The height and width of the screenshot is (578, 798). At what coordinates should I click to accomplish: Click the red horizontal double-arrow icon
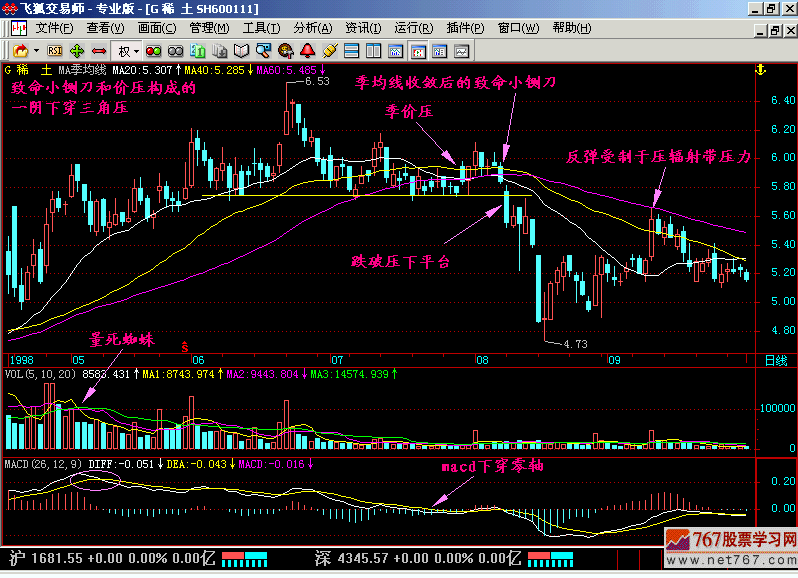click(99, 50)
